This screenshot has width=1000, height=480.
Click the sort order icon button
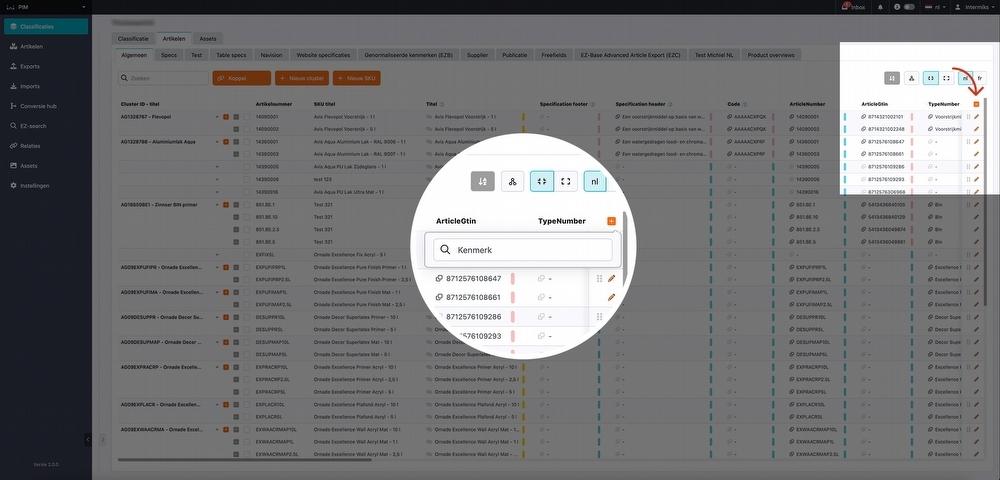tap(483, 181)
